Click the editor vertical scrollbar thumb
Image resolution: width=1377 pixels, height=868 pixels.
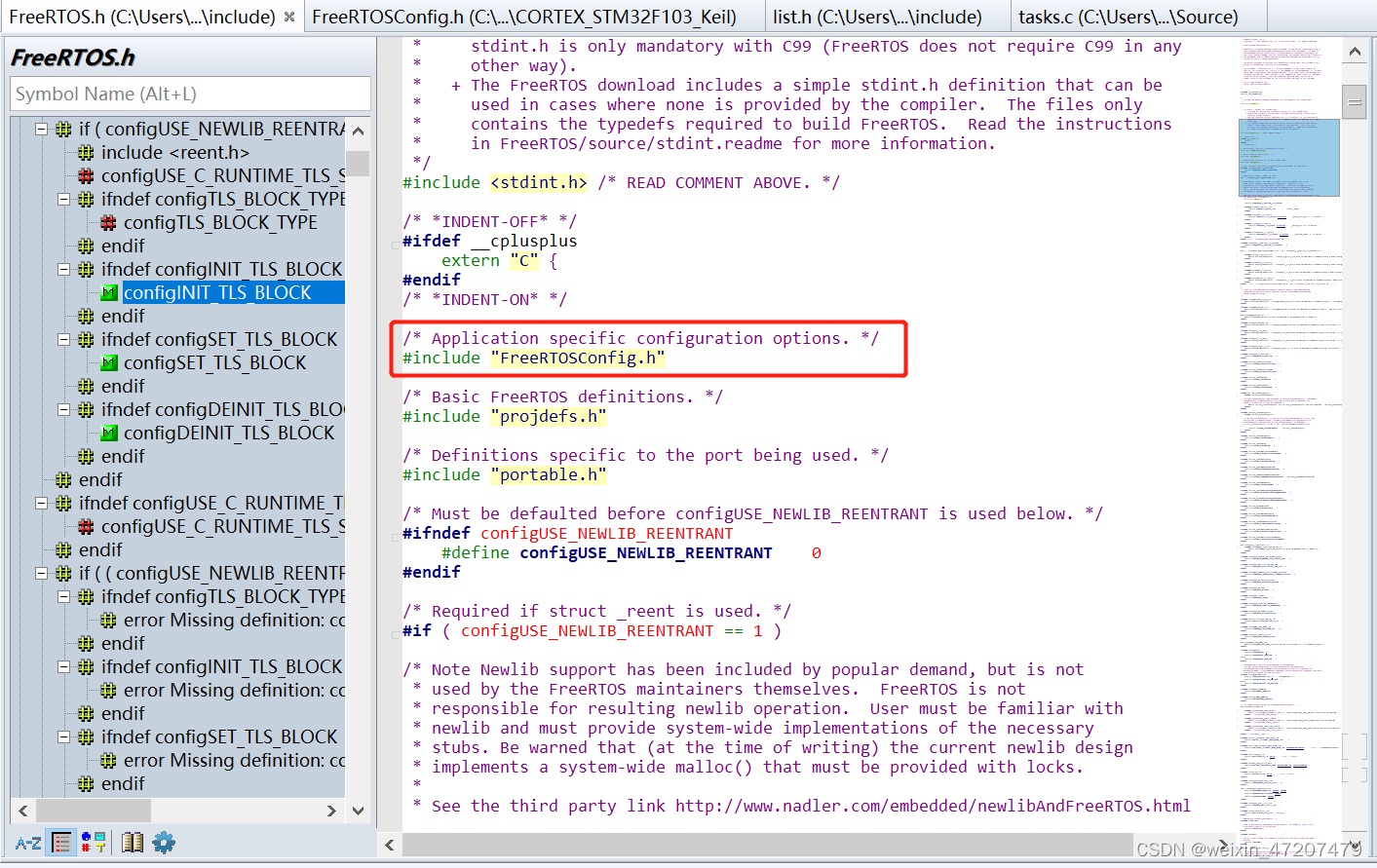coord(1355,101)
